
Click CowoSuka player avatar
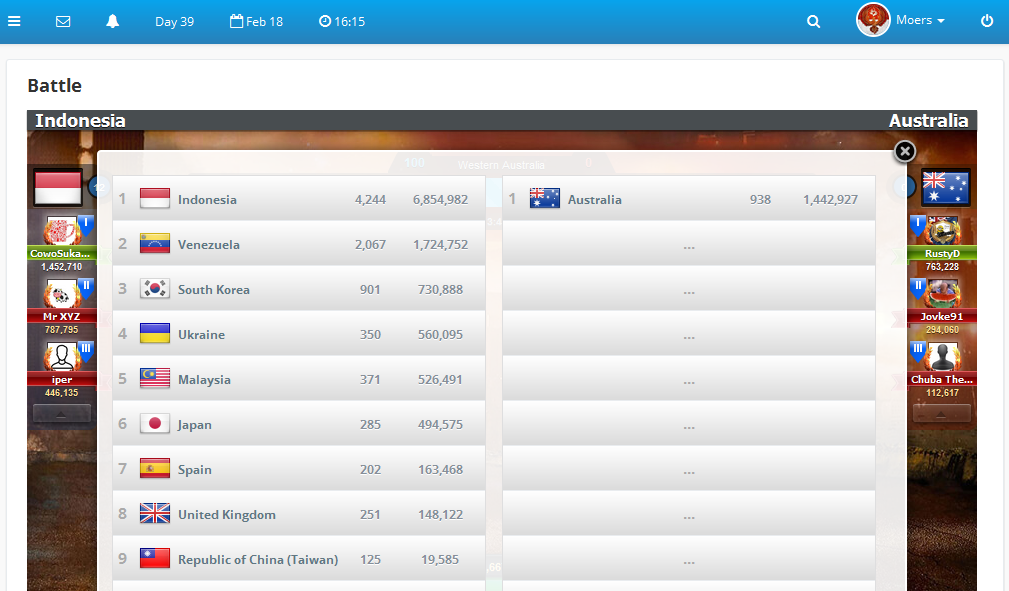point(62,230)
